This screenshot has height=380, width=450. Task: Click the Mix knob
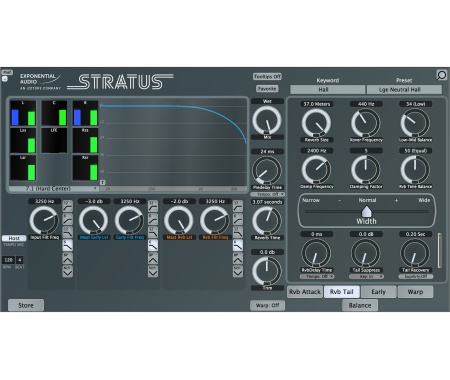coord(267,120)
